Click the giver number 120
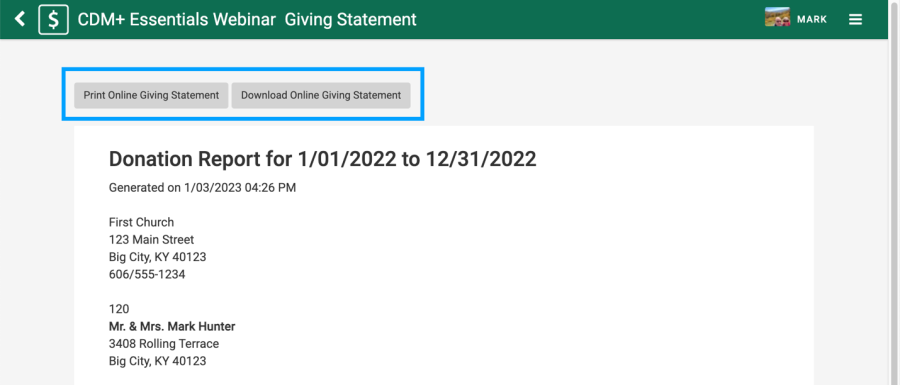900x385 pixels. coord(119,309)
